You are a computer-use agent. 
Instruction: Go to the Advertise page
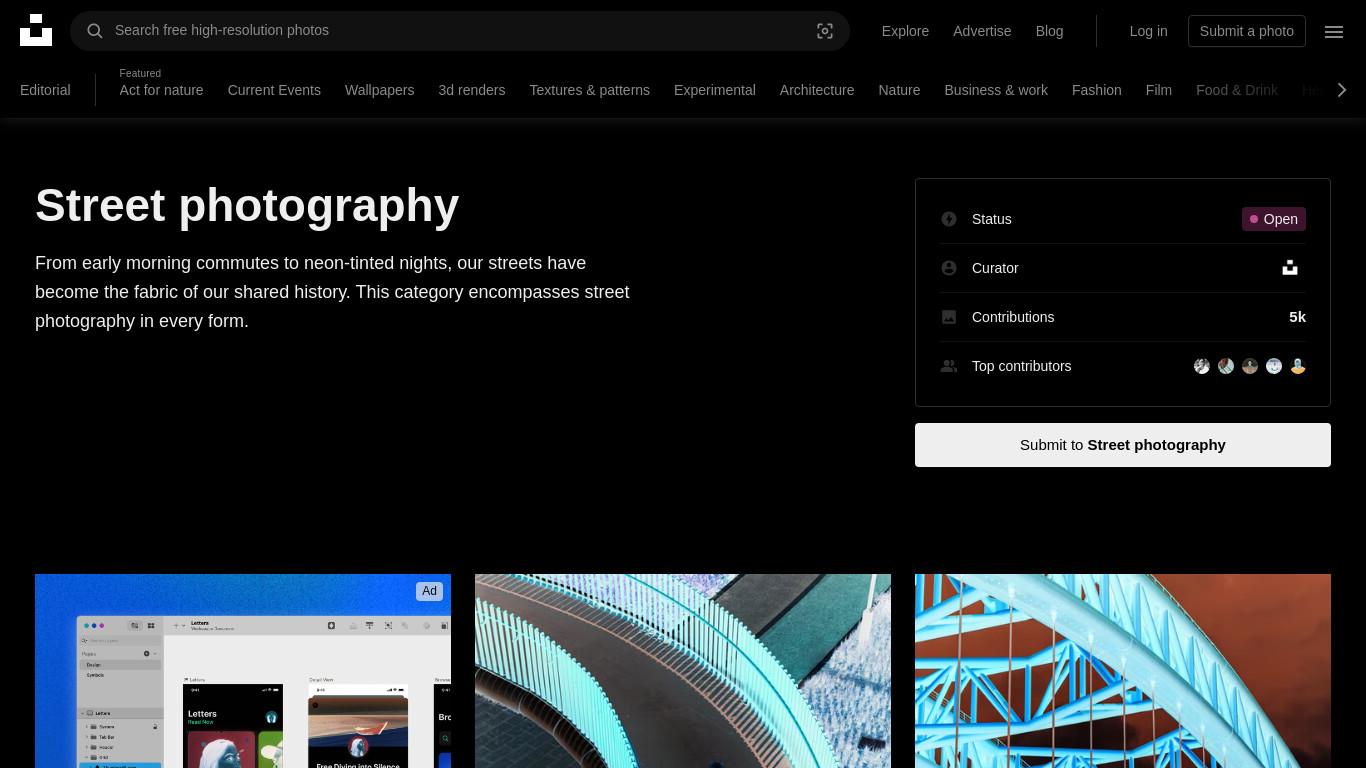(982, 31)
